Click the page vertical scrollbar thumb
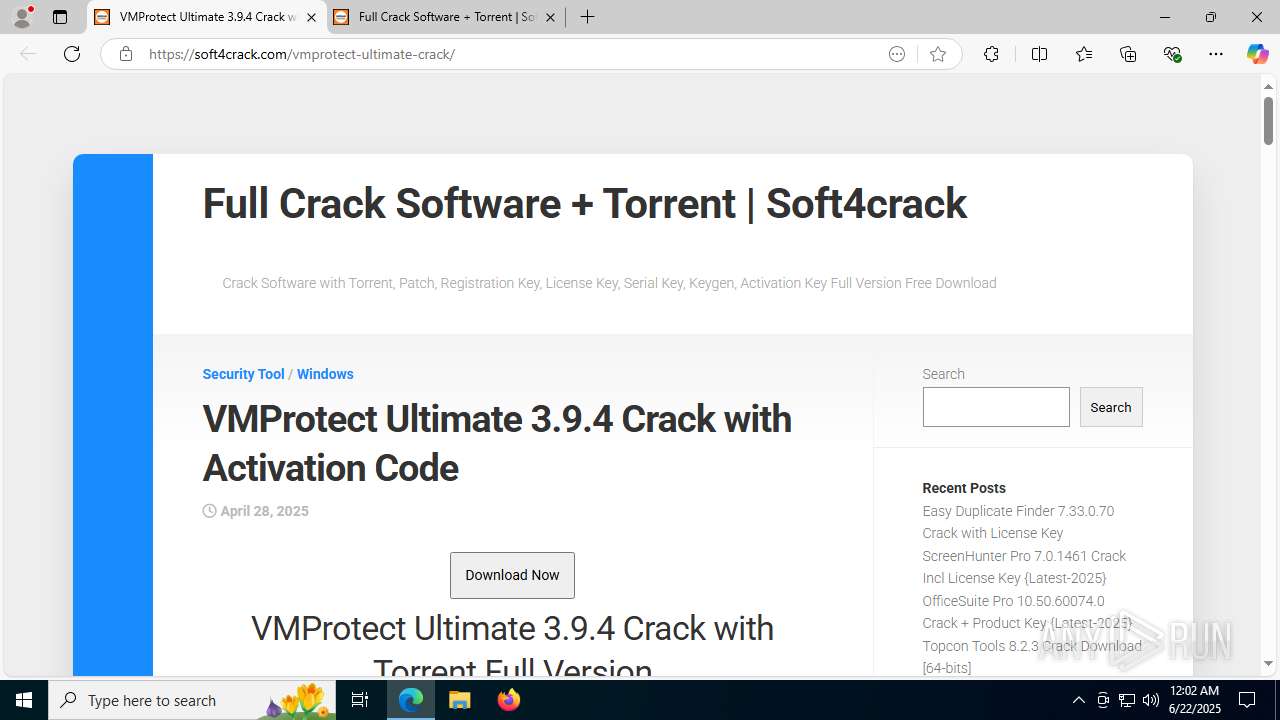Viewport: 1280px width, 720px height. click(x=1268, y=121)
